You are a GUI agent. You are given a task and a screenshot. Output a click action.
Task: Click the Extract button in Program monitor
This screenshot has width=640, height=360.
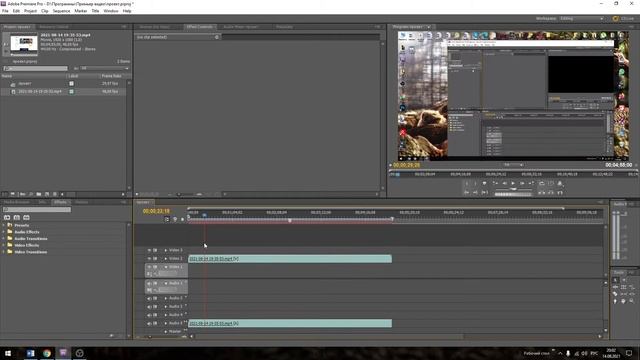(551, 193)
